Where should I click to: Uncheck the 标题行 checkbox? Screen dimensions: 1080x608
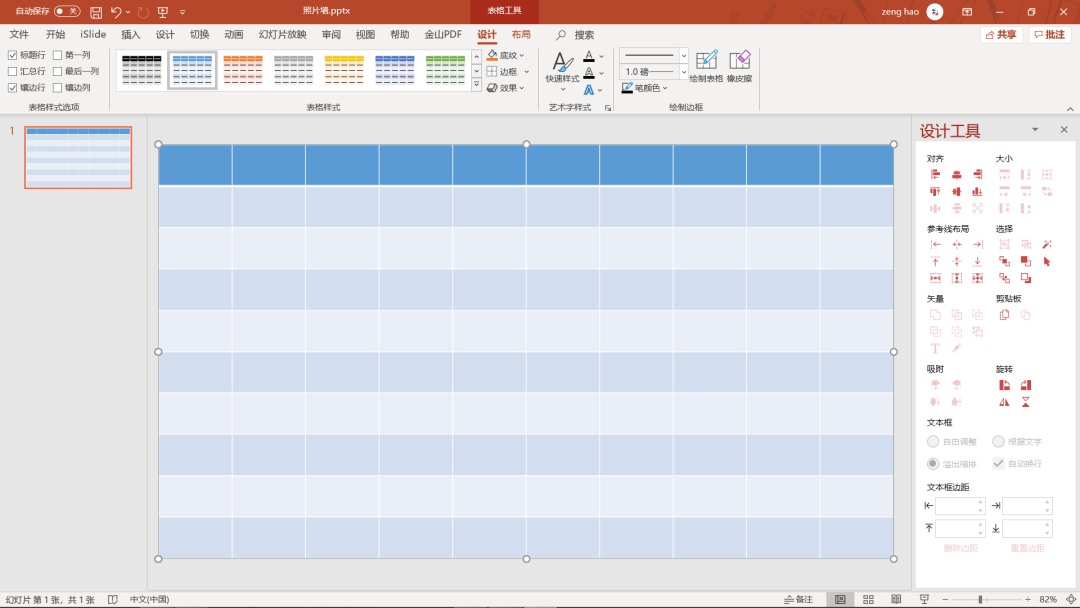click(12, 55)
